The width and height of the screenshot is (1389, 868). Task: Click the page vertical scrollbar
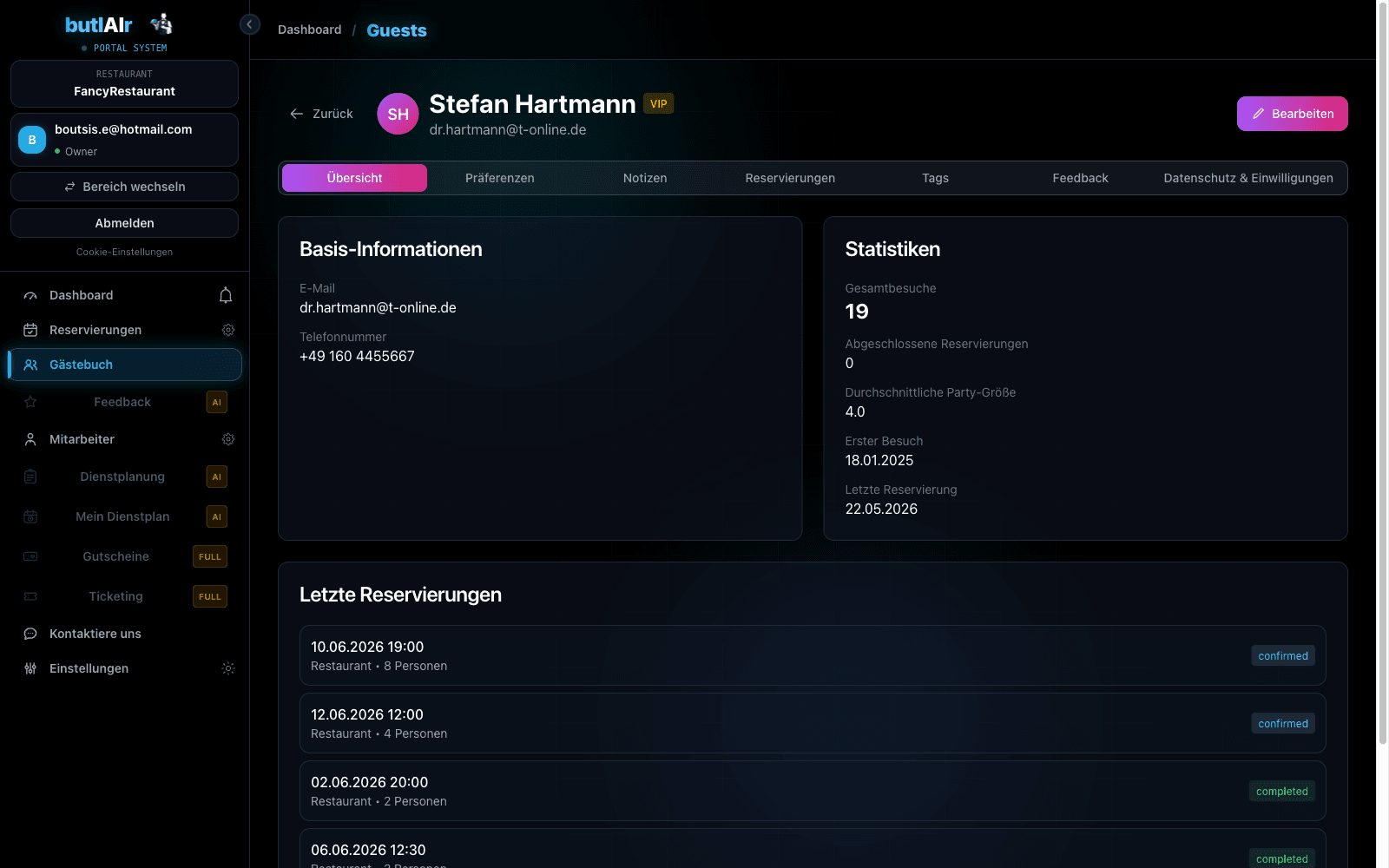[x=1383, y=373]
